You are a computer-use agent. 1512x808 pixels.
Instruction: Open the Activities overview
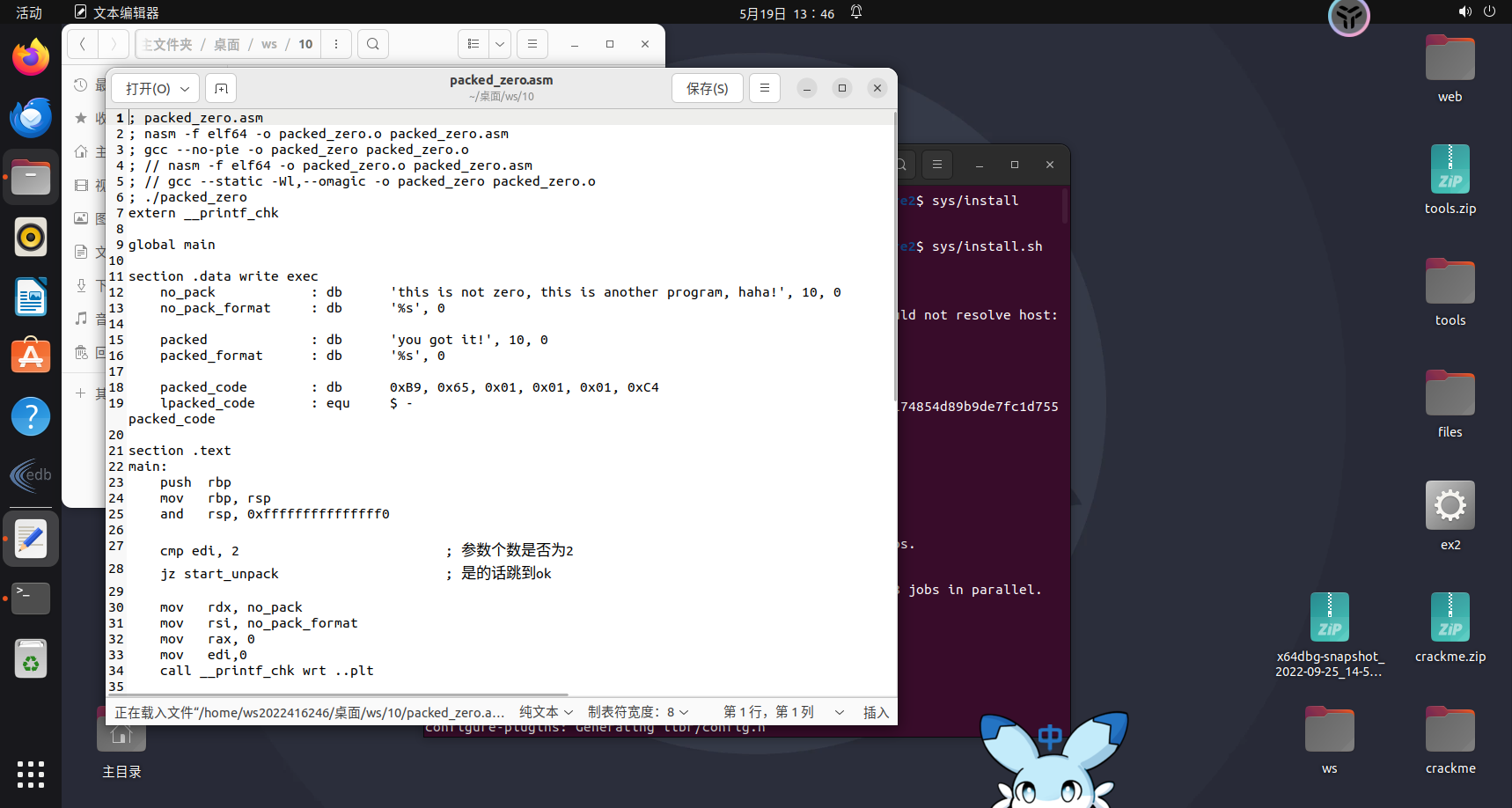(x=29, y=12)
